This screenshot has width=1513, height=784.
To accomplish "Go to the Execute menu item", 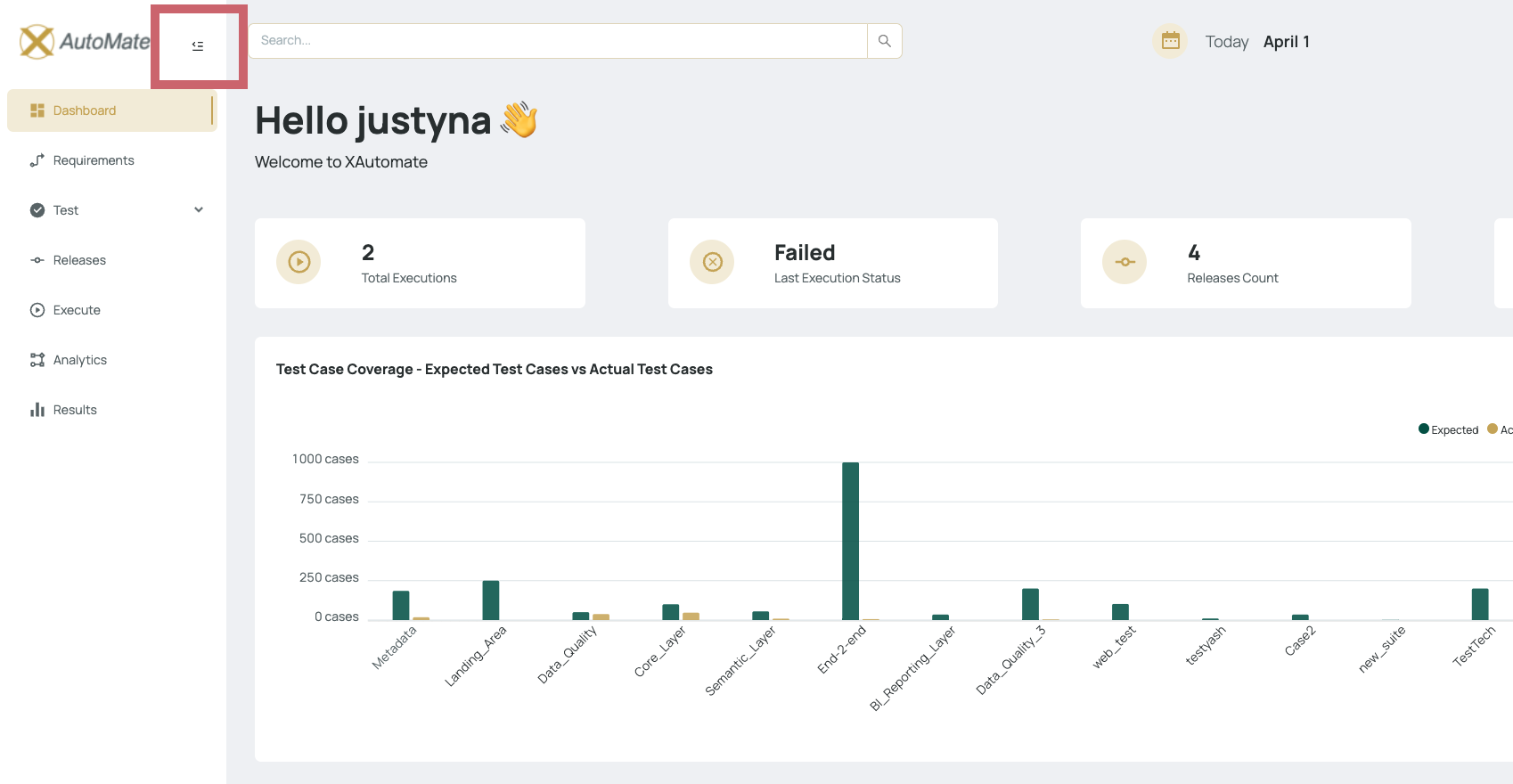I will 112,310.
